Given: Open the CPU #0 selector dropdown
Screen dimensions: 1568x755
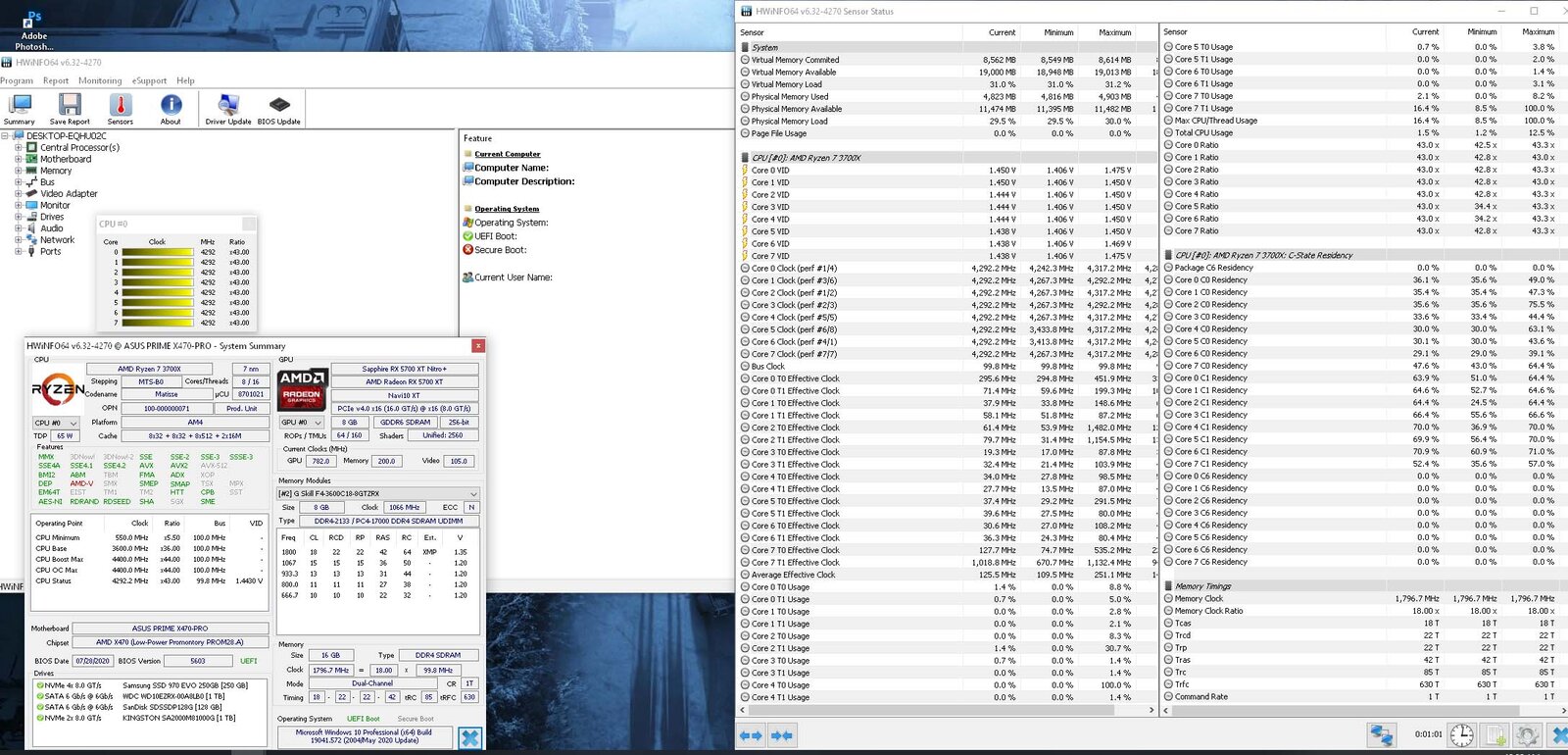Looking at the screenshot, I should point(56,423).
